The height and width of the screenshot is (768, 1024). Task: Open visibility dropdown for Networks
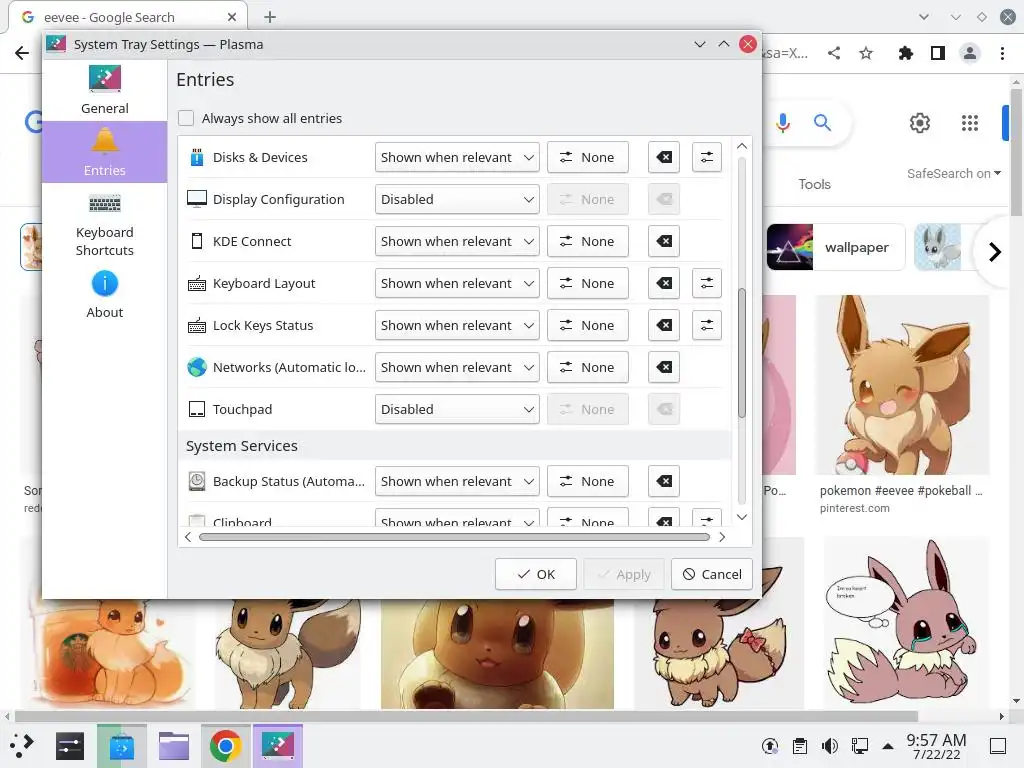coord(457,367)
